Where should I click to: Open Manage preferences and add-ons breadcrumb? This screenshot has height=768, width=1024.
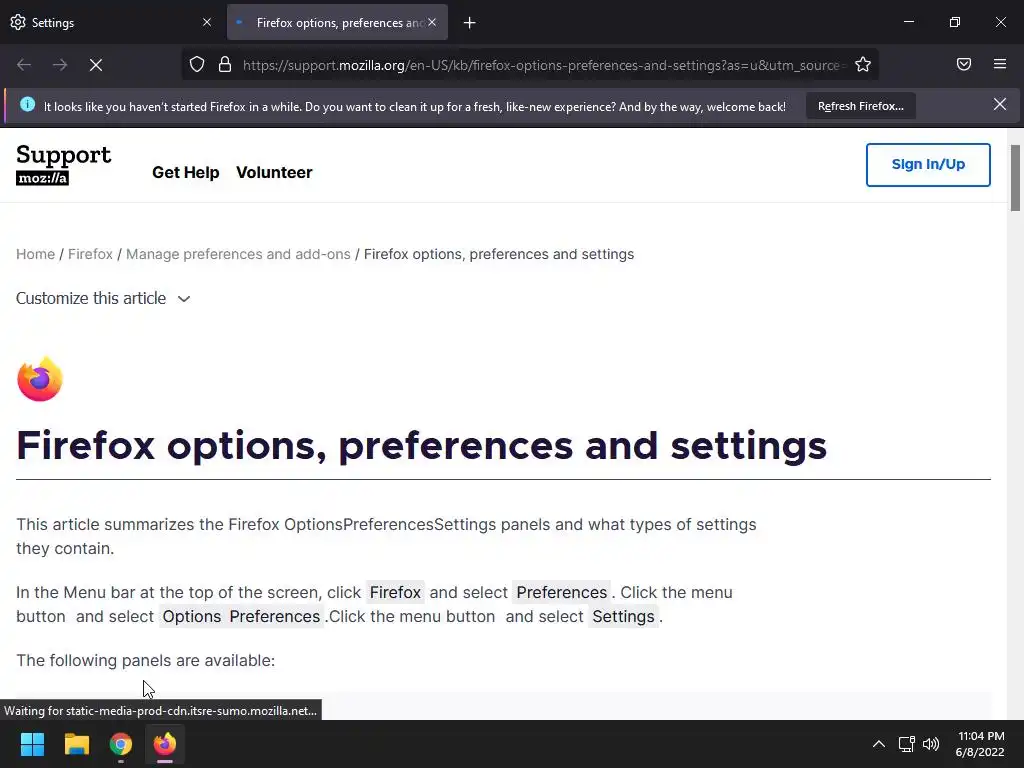(238, 254)
